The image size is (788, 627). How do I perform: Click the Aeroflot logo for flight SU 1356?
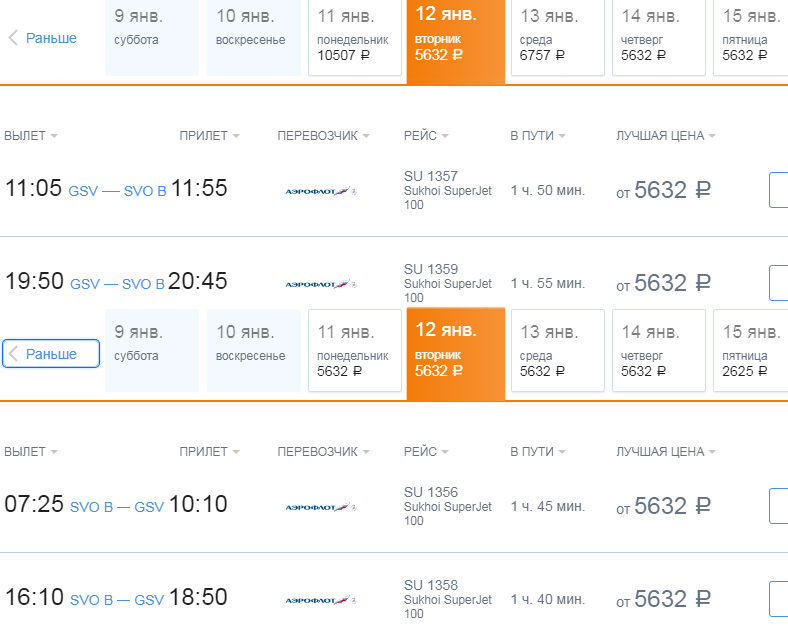(x=321, y=507)
